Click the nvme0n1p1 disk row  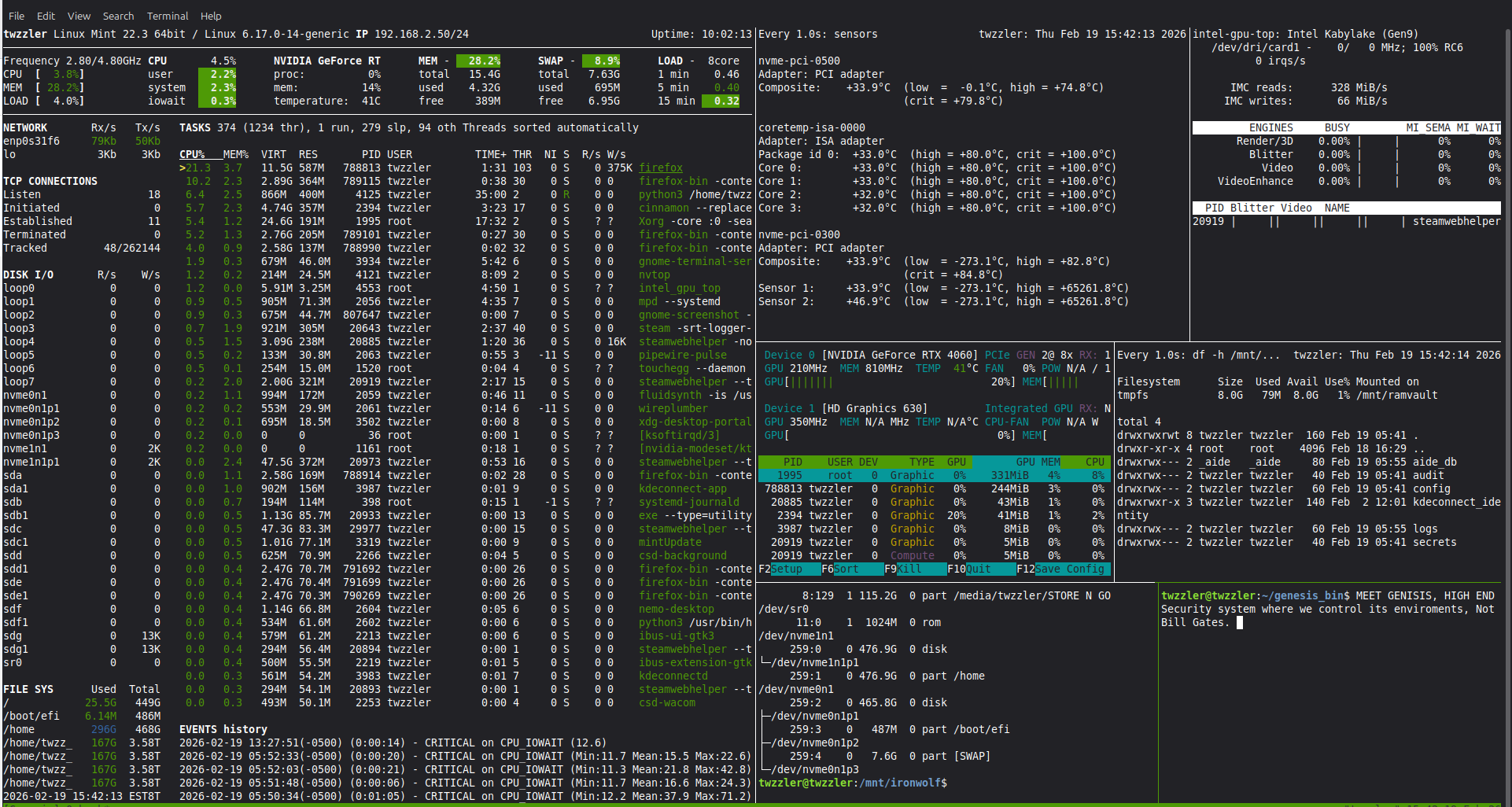coord(82,408)
